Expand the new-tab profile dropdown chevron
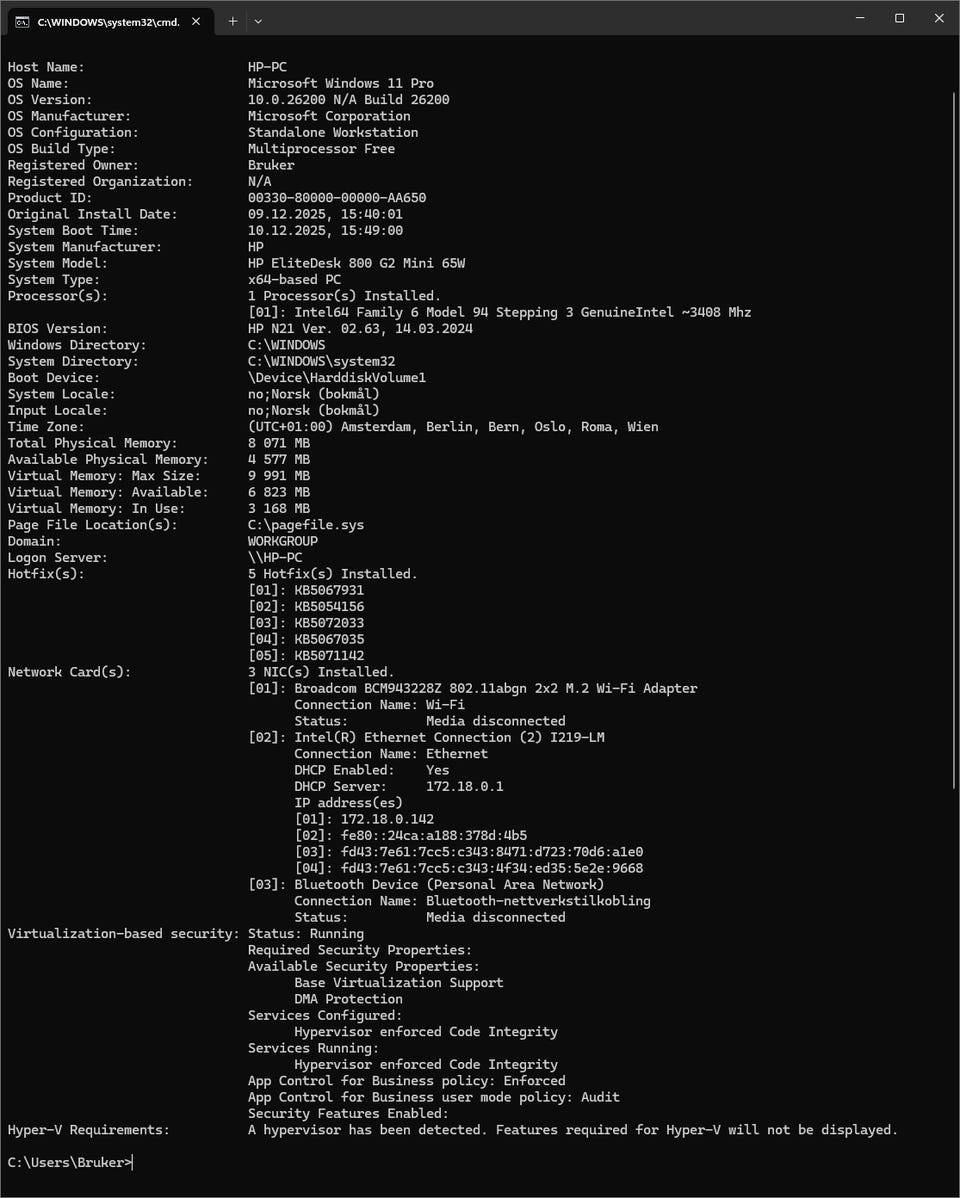960x1198 pixels. coord(258,21)
